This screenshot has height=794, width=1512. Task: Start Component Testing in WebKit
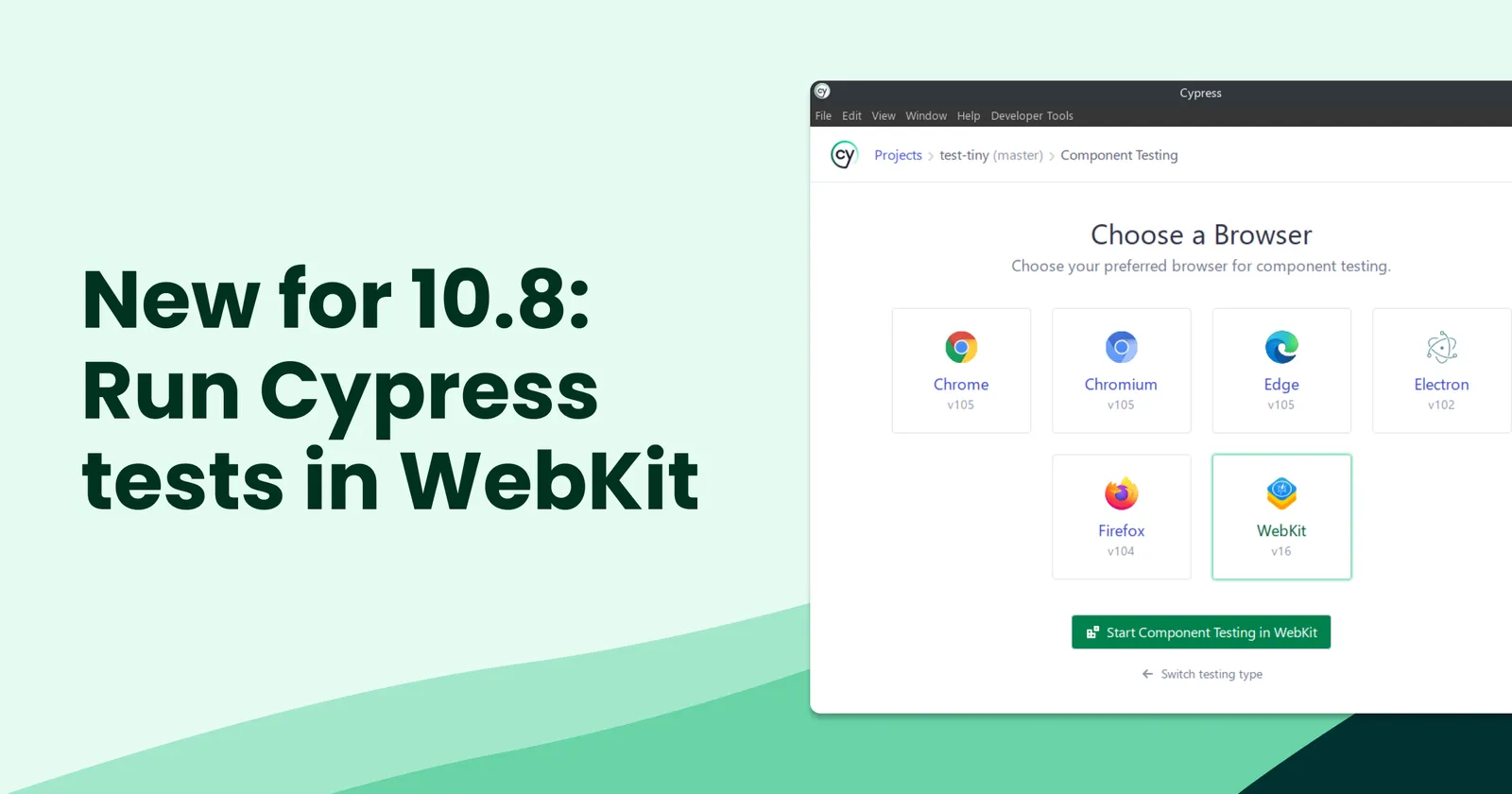point(1201,632)
